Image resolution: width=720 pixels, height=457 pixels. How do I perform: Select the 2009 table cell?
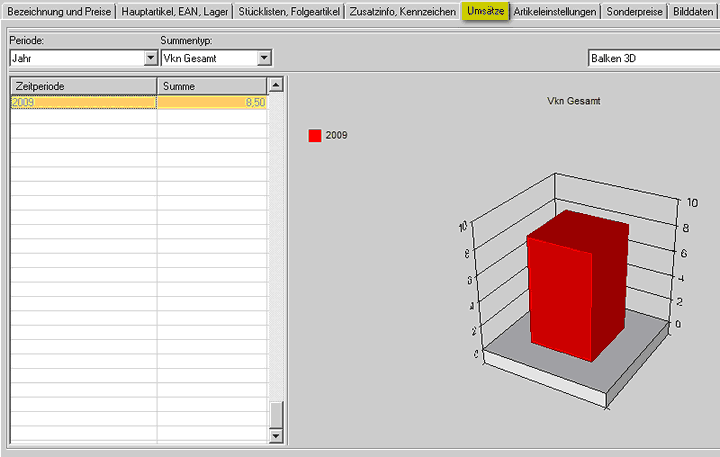pos(84,102)
